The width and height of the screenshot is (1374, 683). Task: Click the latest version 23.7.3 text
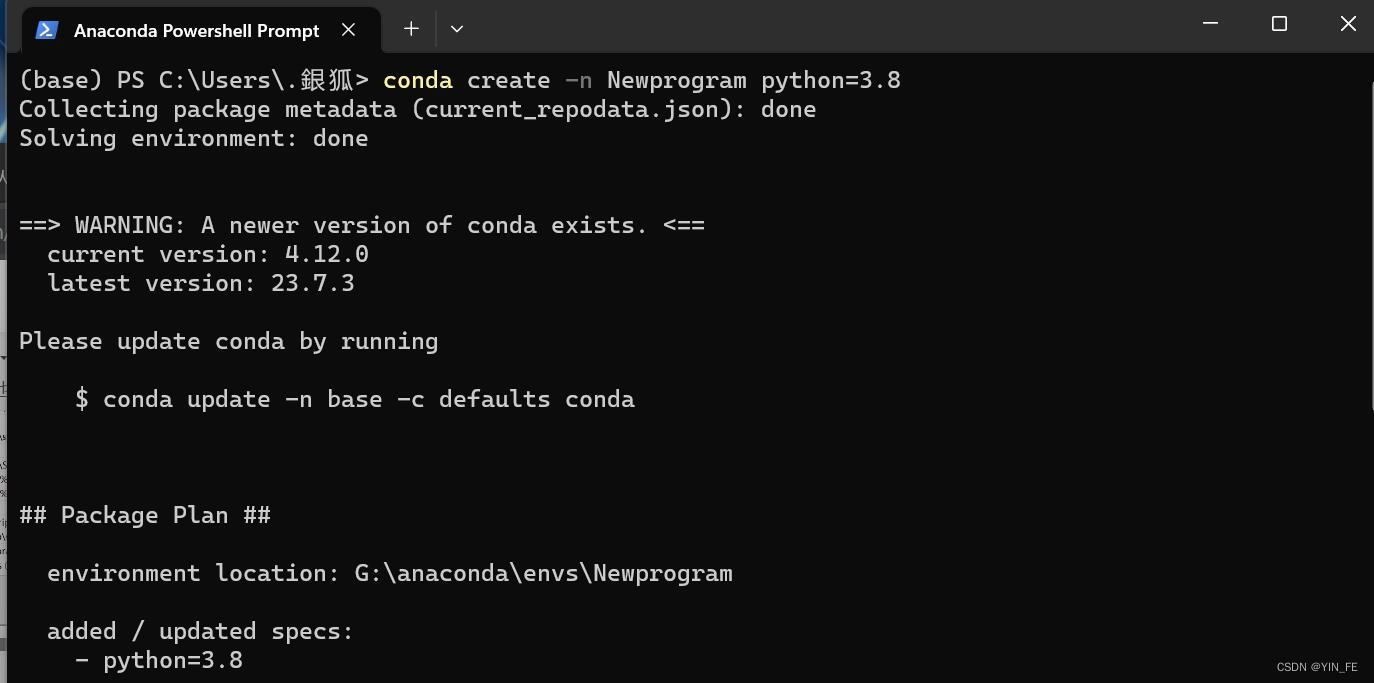point(199,283)
